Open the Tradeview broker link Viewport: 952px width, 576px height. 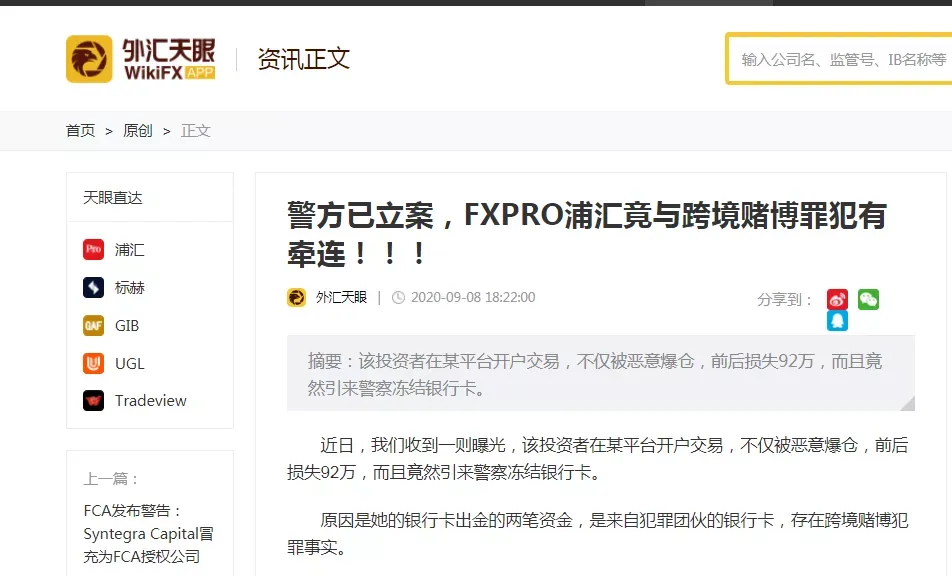151,401
